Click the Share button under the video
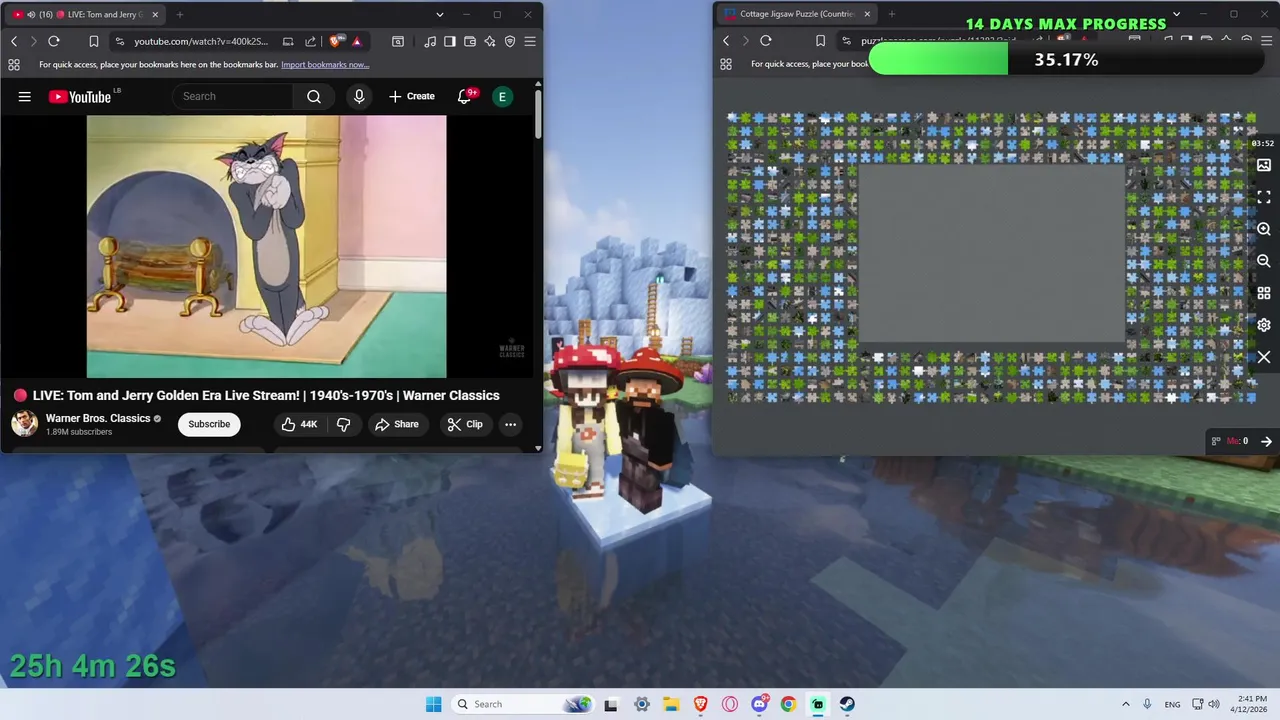The image size is (1280, 720). pos(397,424)
